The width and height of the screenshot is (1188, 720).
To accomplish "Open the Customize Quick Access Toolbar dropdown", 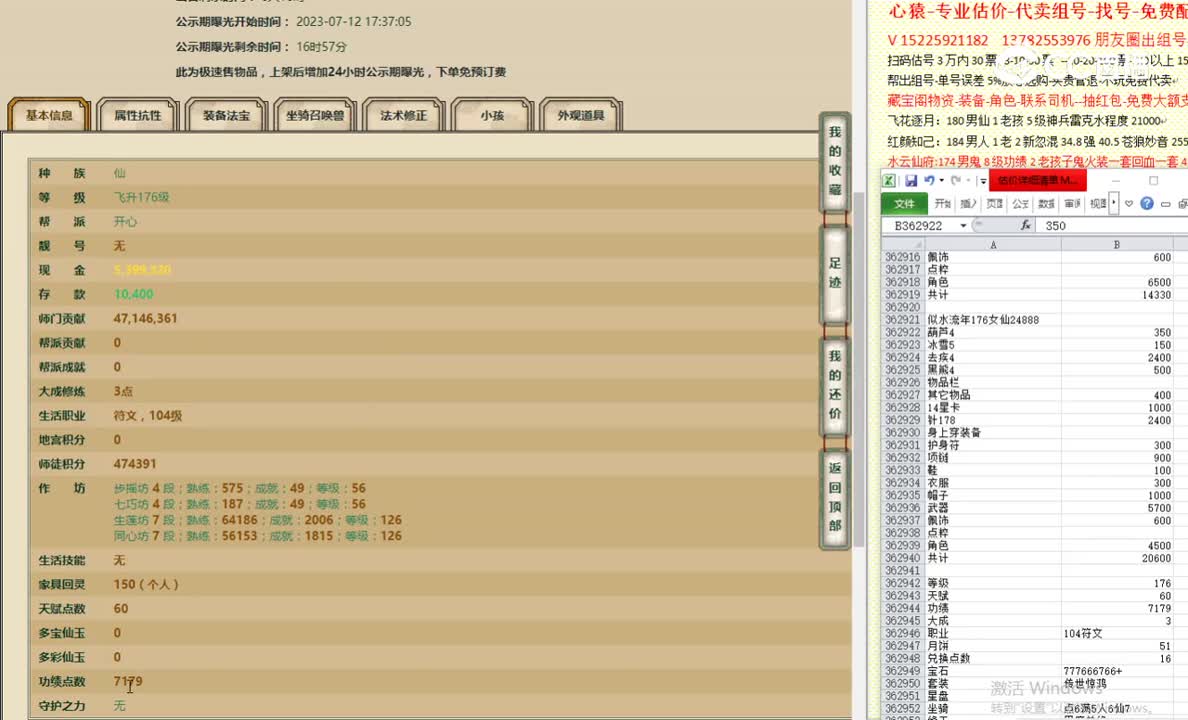I will point(982,180).
